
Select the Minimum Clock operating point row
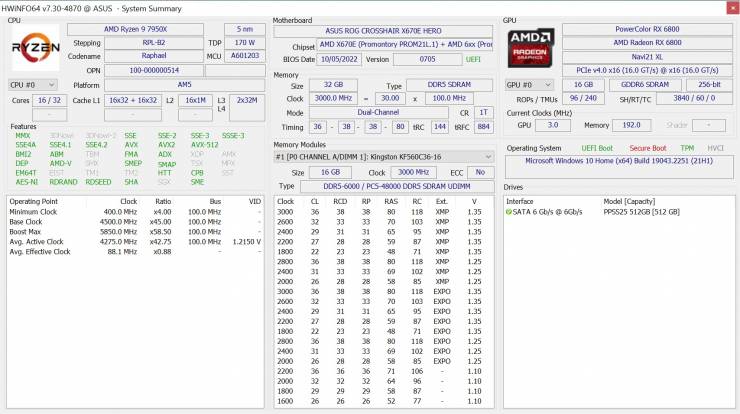(135, 212)
